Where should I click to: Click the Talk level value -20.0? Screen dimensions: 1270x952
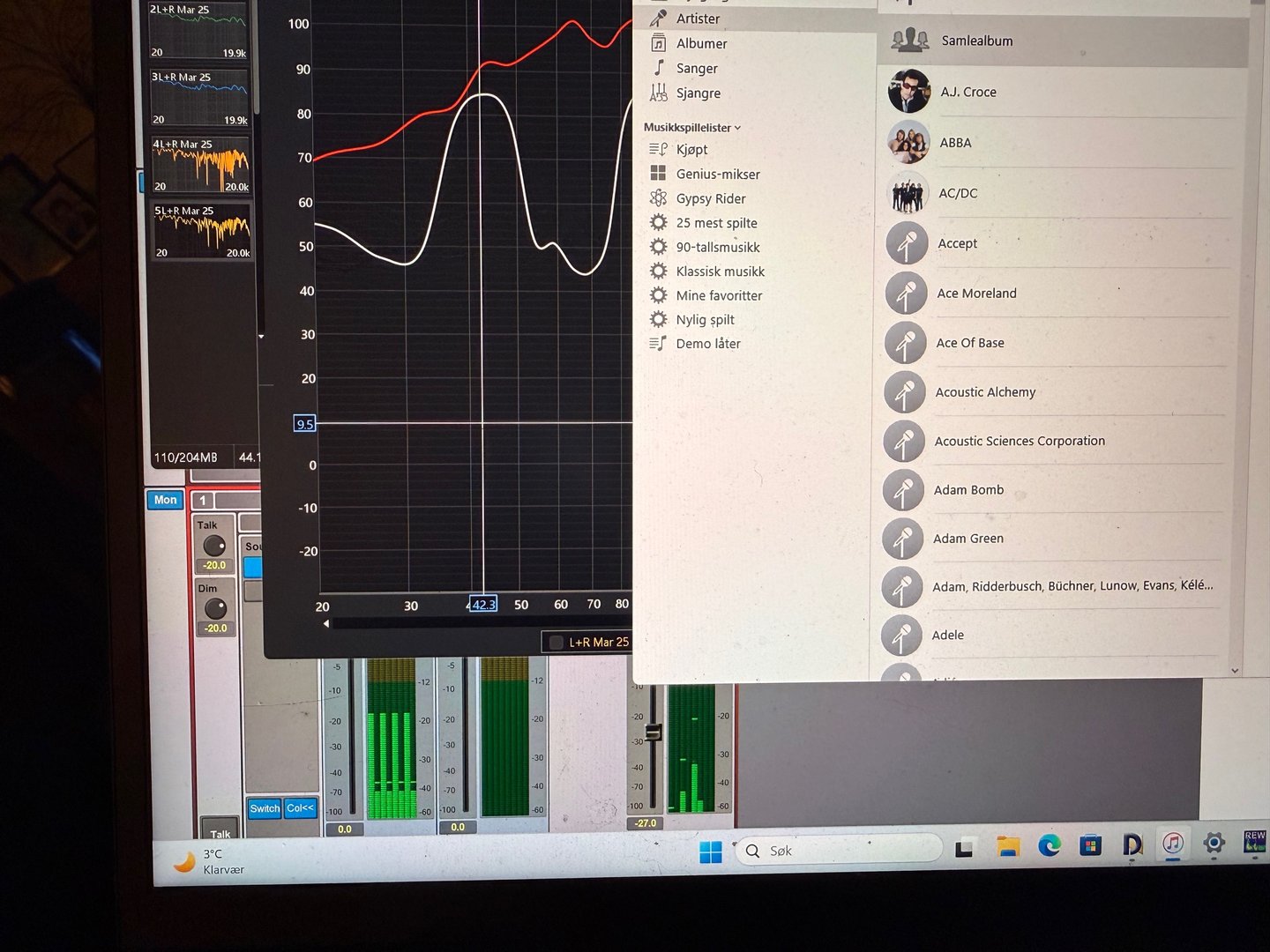215,565
